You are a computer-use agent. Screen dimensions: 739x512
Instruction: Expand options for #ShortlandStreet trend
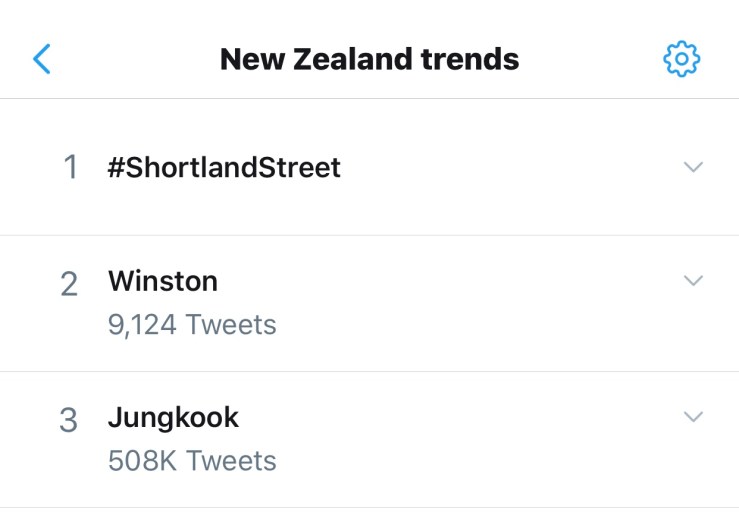tap(693, 167)
